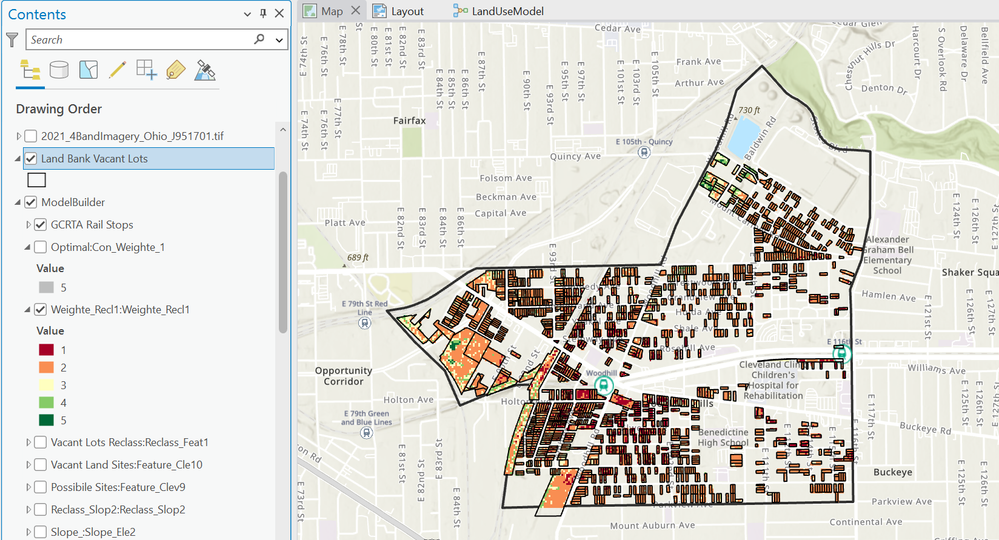Click the dark red class 1 swatch

point(47,349)
